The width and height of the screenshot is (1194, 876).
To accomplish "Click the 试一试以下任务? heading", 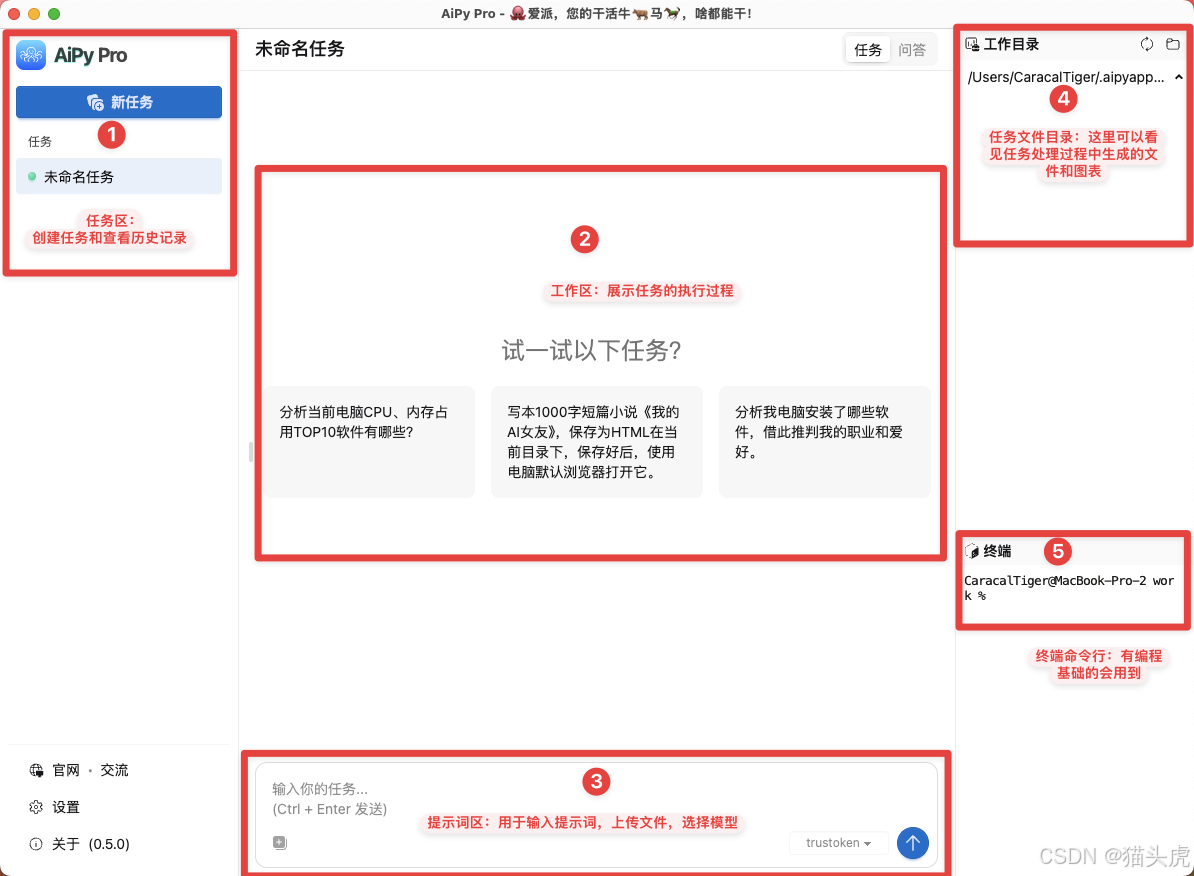I will tap(591, 350).
